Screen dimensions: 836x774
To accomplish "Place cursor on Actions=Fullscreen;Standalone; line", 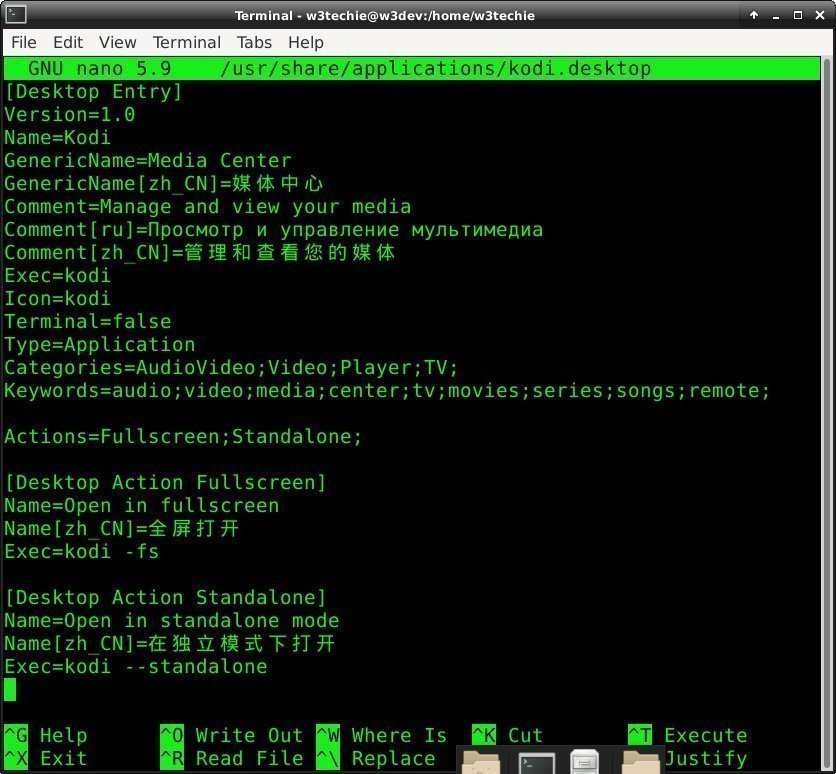I will tap(183, 437).
